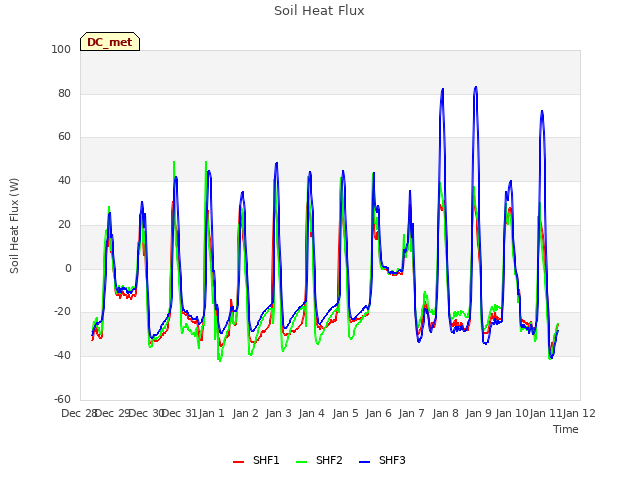
Task: Click the 0 y-axis tick label
Action: coord(68,268)
